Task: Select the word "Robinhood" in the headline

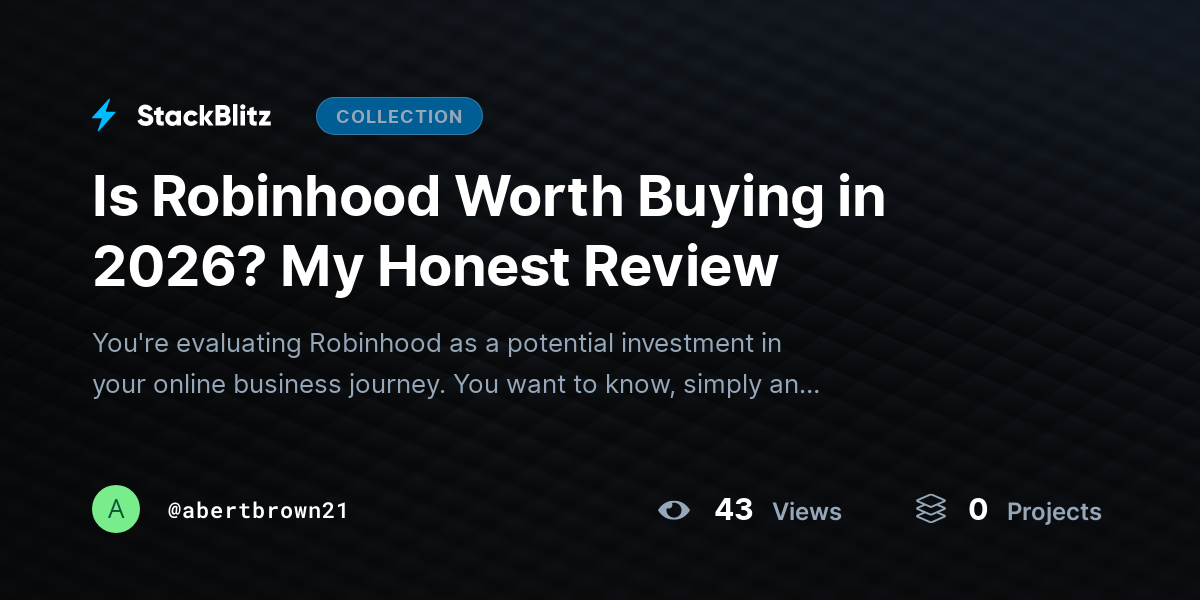Action: coord(295,198)
